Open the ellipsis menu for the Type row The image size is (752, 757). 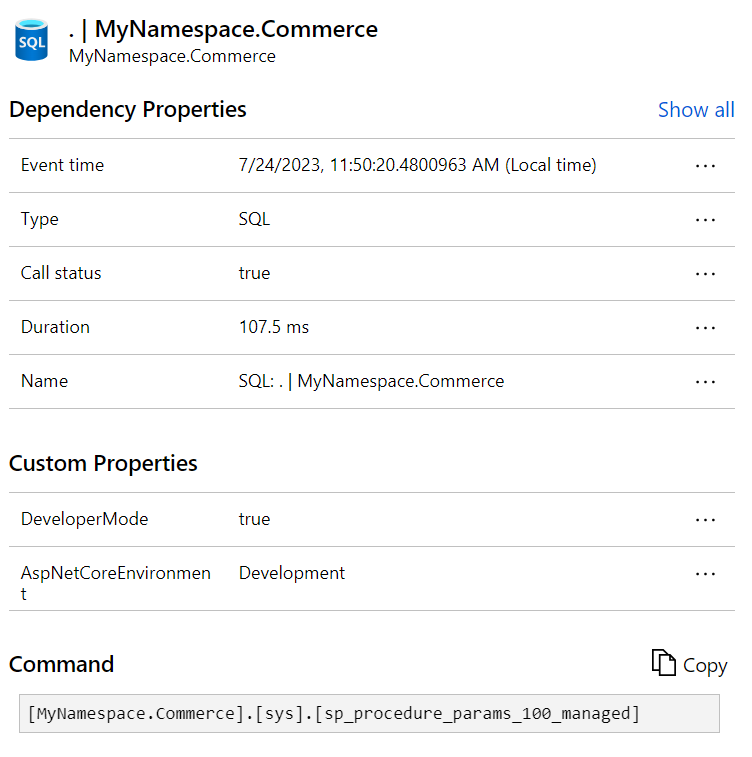pos(705,220)
